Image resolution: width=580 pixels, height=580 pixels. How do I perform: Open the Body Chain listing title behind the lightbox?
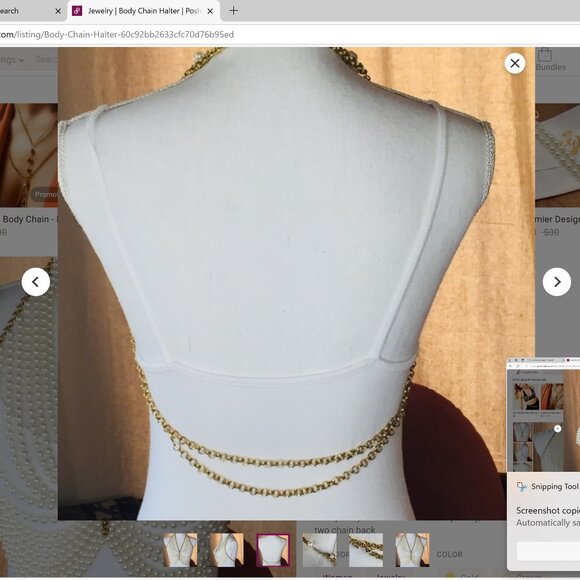coord(29,219)
